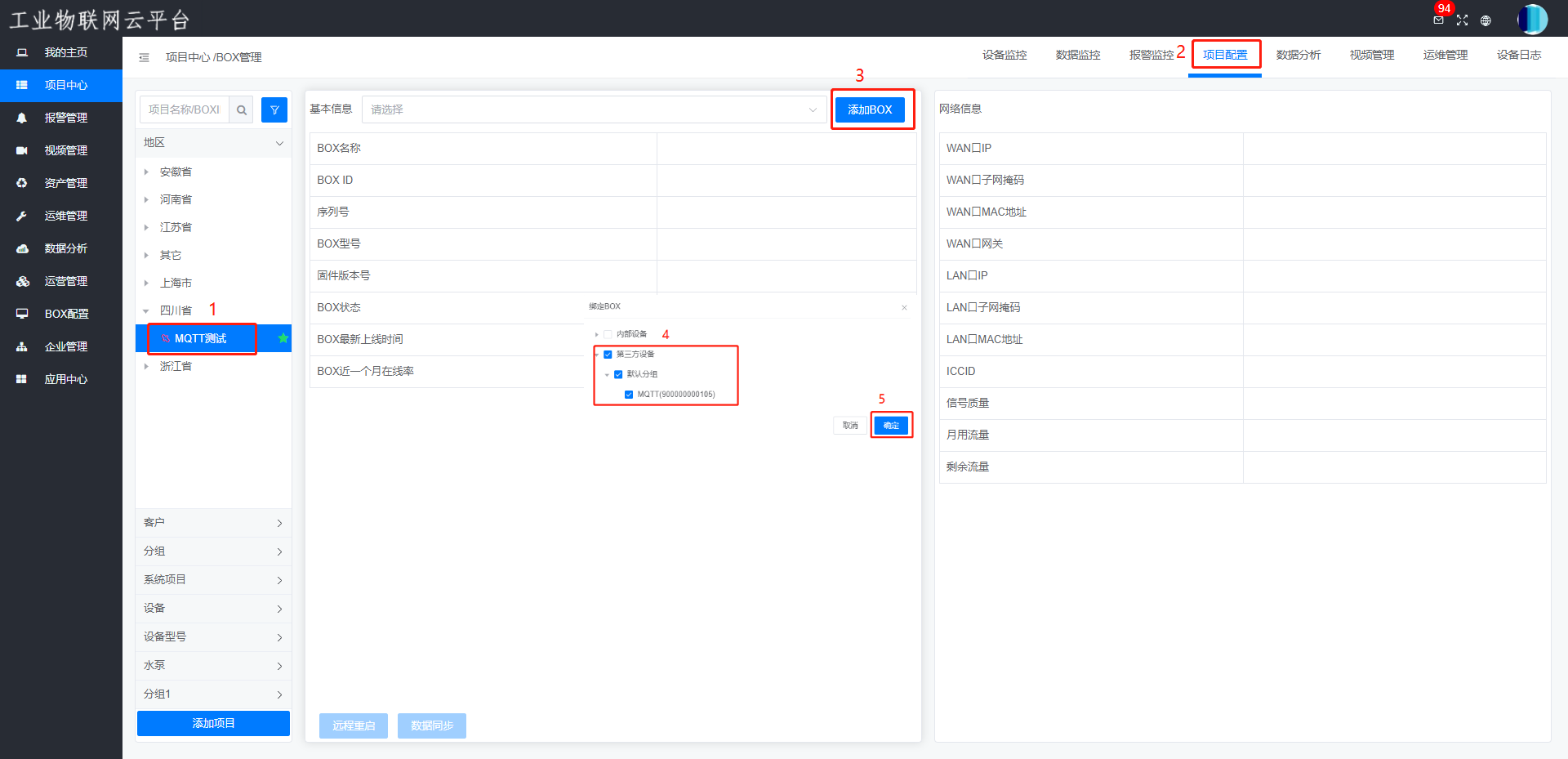Click the 确定 button in the dialog
The image size is (1568, 759).
(x=891, y=426)
